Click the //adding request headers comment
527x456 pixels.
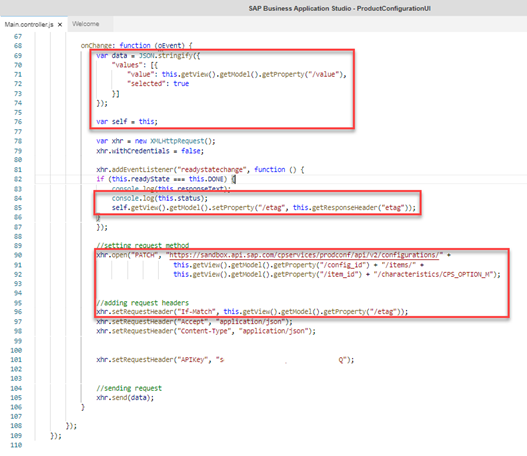143,303
